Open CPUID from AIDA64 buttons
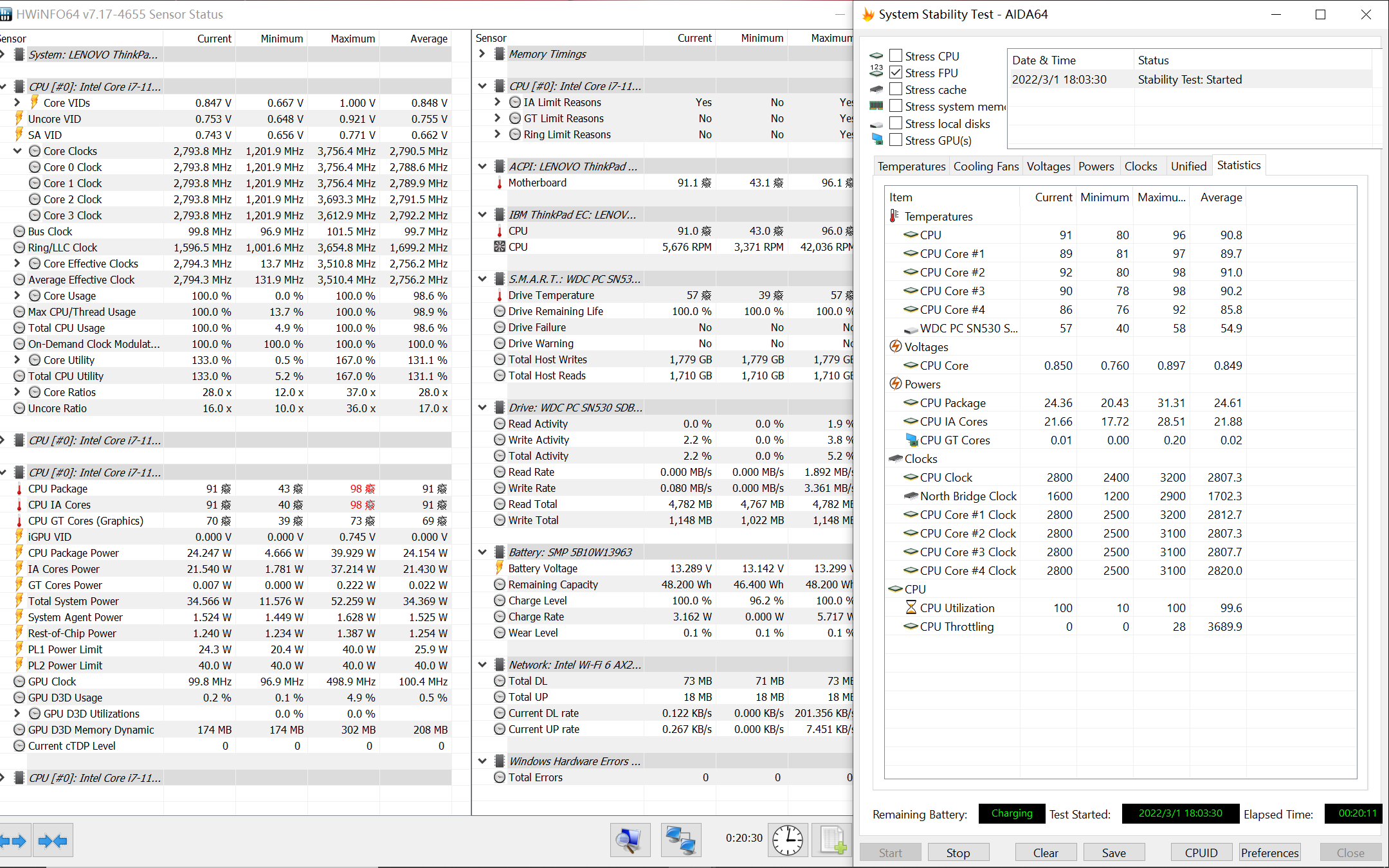 [x=1201, y=853]
